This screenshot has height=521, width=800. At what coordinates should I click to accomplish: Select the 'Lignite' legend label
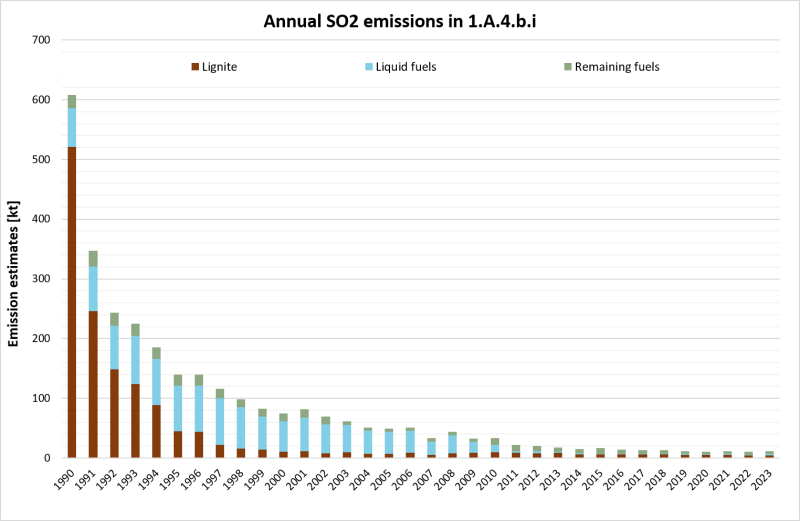[x=219, y=67]
